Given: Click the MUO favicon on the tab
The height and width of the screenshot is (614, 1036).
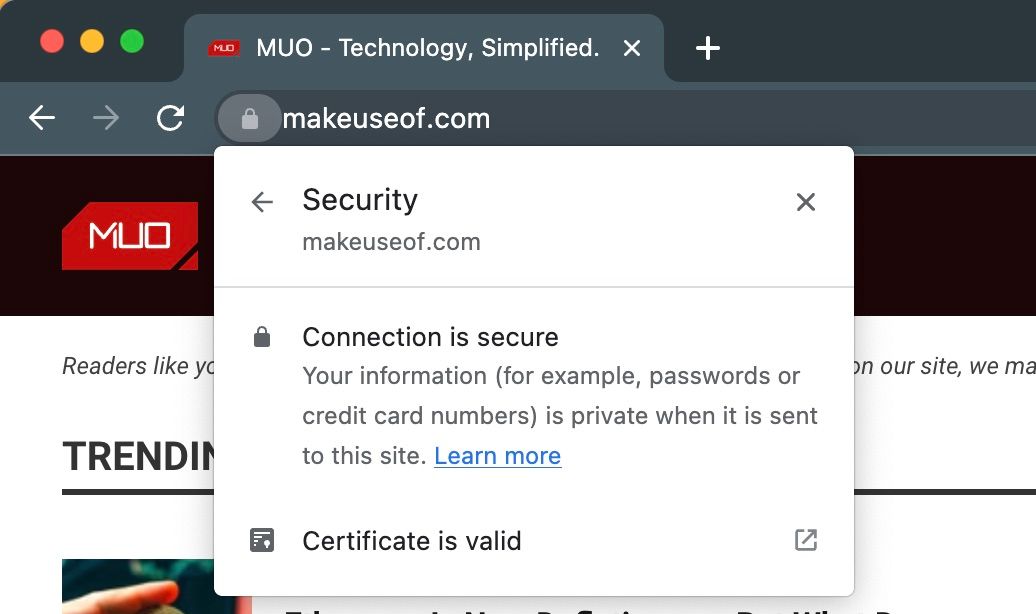Looking at the screenshot, I should point(224,48).
